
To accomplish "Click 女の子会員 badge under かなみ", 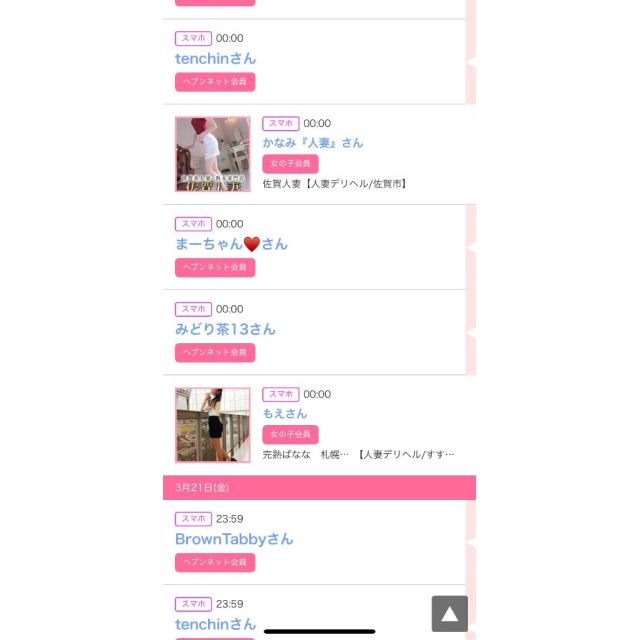I will click(x=290, y=164).
